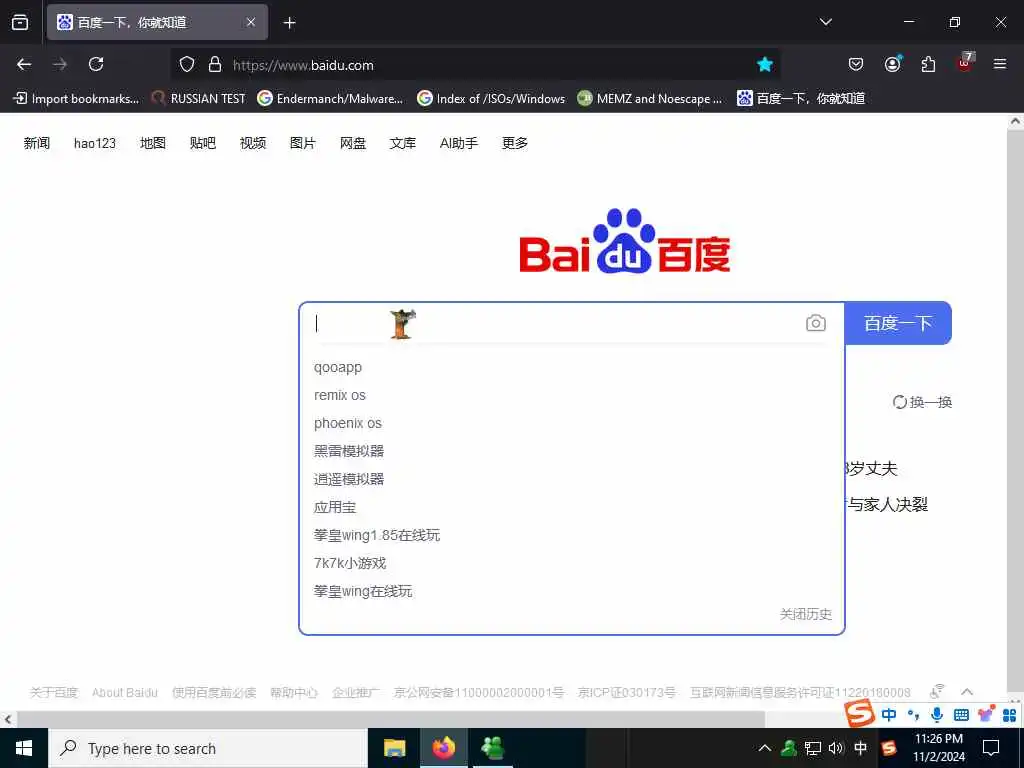Open Endermanch/Malware bookmark
Screen dimensions: 1024x768
[x=330, y=99]
